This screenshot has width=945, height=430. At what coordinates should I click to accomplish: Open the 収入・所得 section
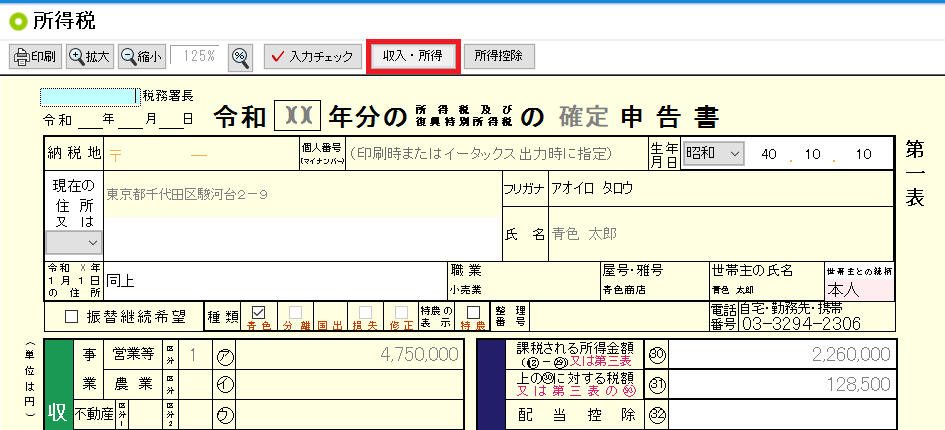pos(413,57)
